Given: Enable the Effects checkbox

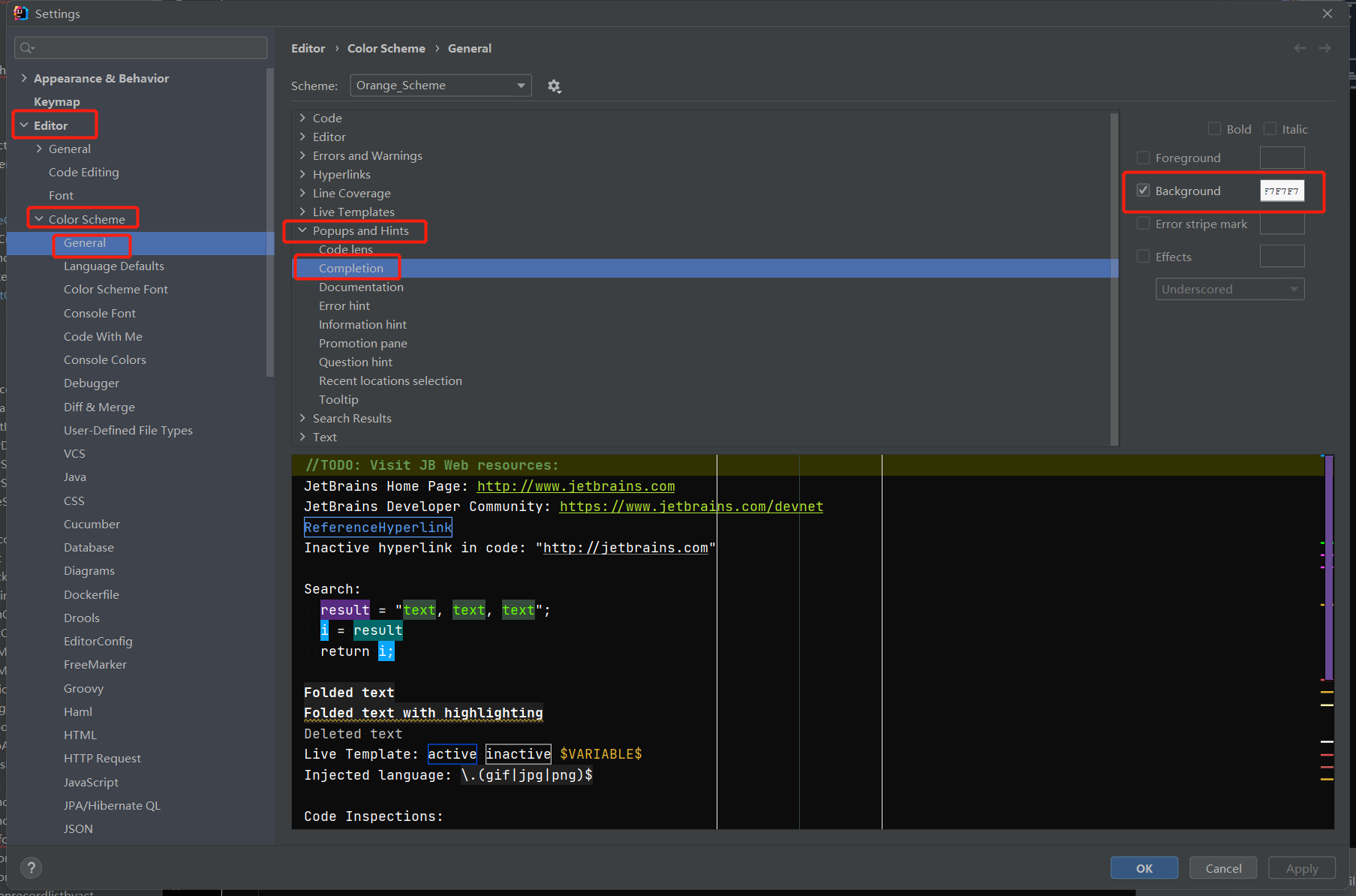Looking at the screenshot, I should point(1143,257).
